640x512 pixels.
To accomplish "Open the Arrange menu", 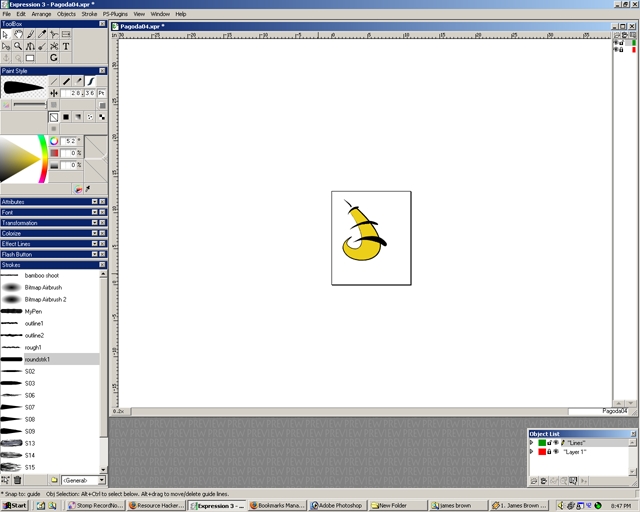I will [41, 14].
